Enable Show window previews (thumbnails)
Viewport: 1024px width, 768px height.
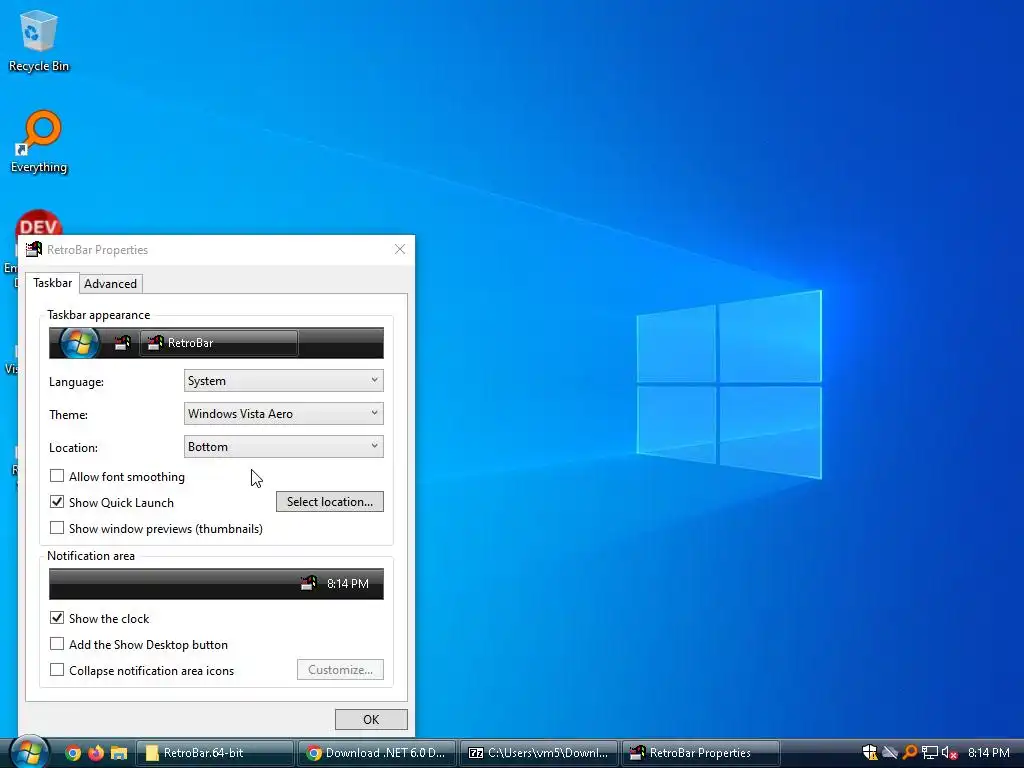(57, 528)
